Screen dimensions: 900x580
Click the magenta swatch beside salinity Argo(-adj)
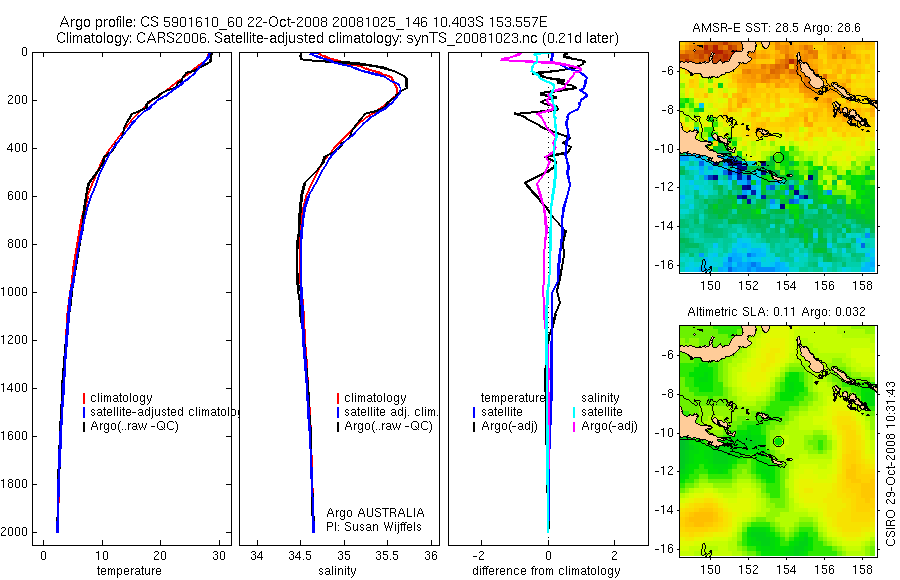tap(574, 426)
